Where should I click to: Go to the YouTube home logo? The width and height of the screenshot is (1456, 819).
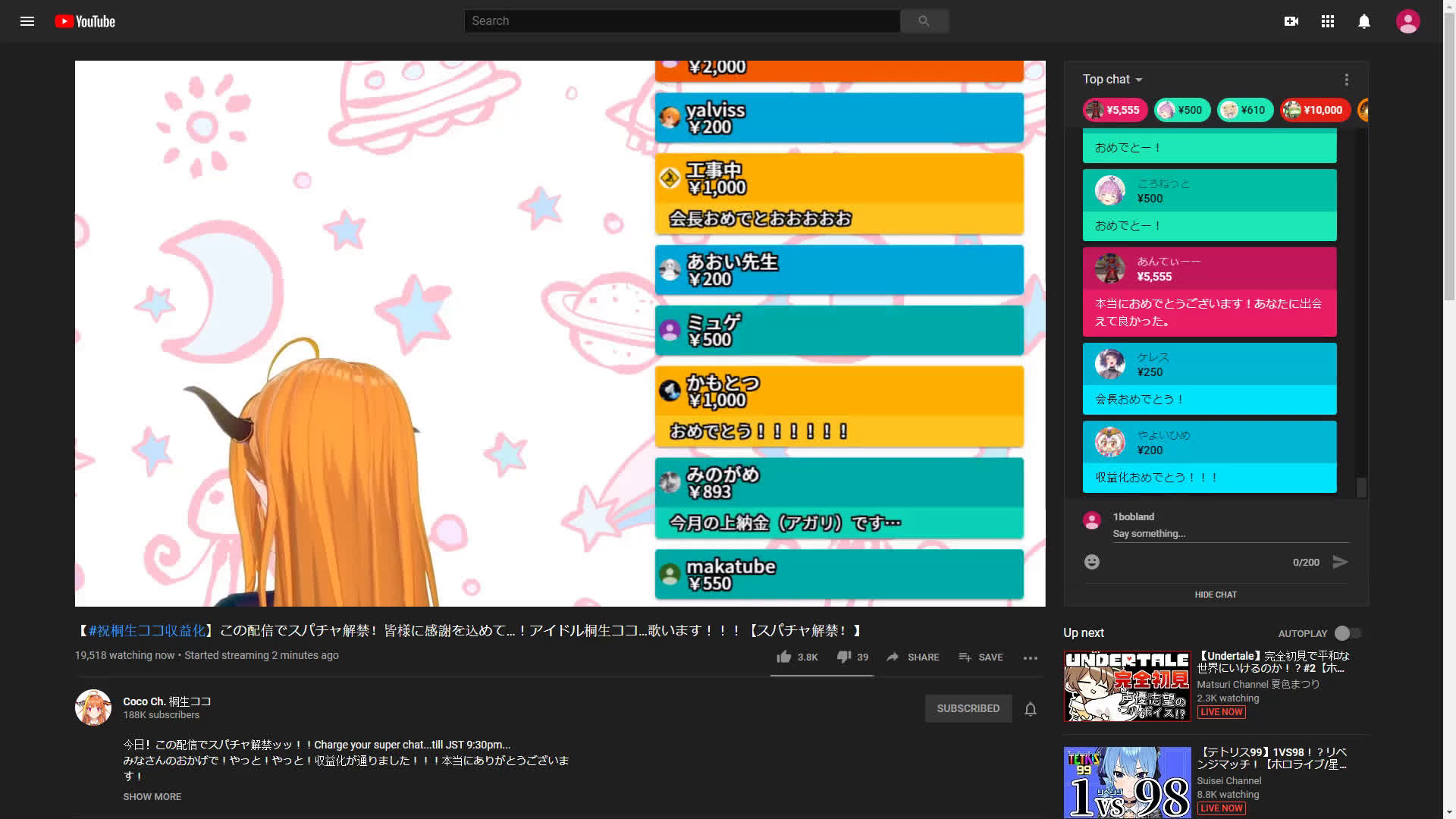[85, 21]
